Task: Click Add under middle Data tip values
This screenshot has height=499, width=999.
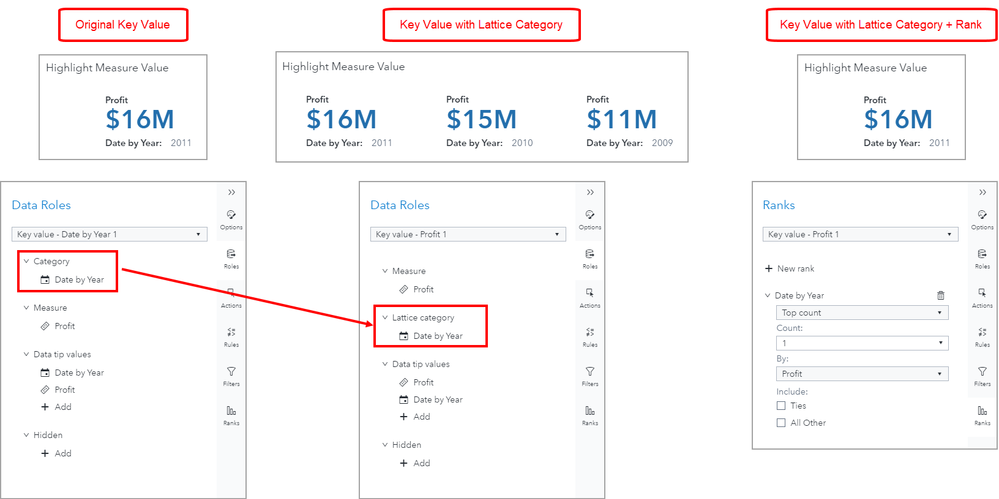Action: click(x=415, y=417)
